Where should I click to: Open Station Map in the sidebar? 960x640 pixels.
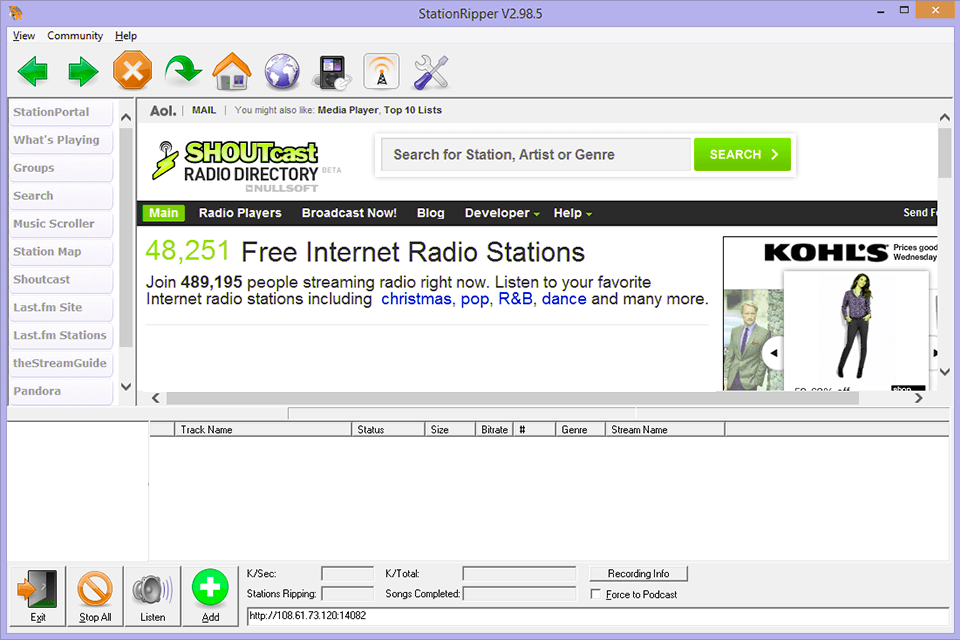61,252
